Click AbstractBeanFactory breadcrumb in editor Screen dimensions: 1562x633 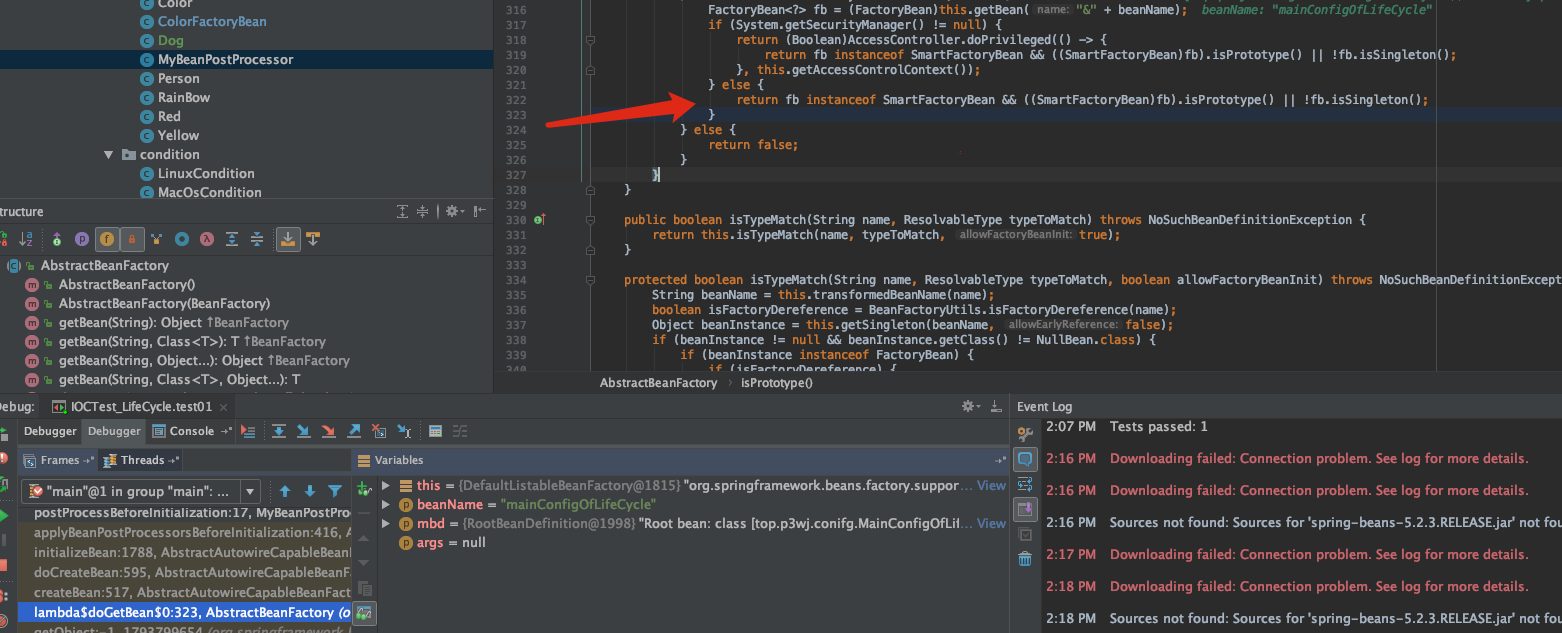coord(658,383)
